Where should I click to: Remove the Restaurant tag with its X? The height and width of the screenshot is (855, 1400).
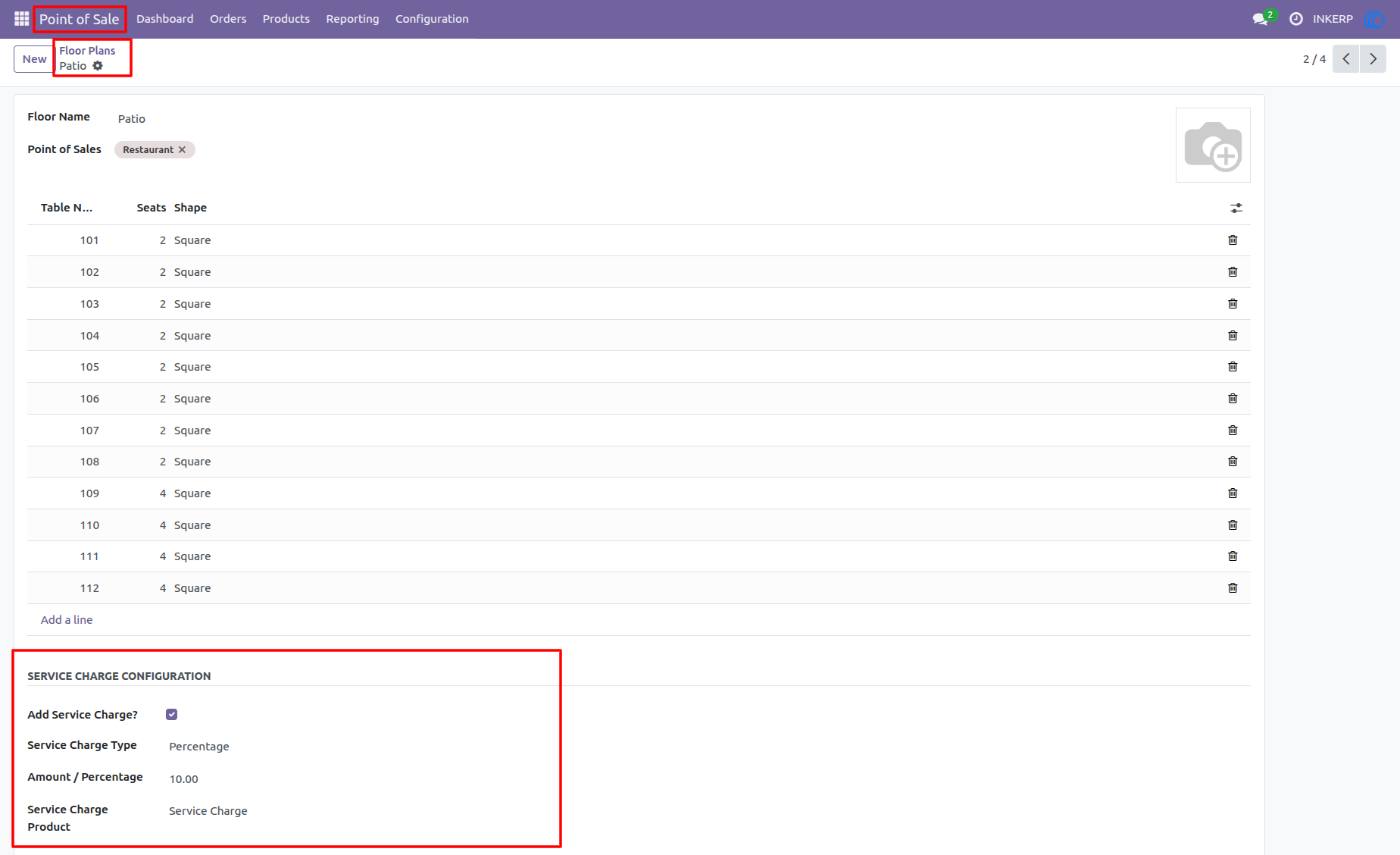click(x=182, y=150)
